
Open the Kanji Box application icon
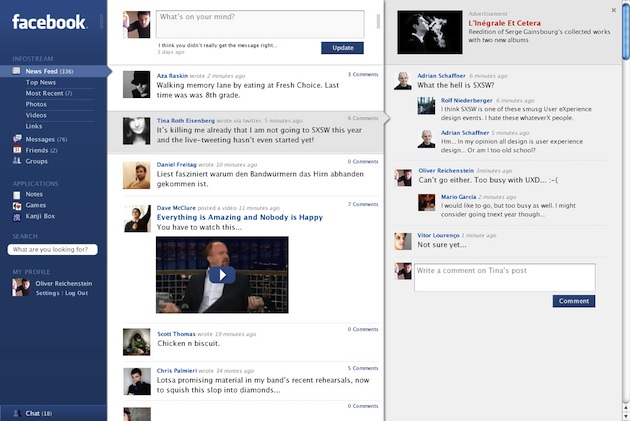pyautogui.click(x=17, y=217)
